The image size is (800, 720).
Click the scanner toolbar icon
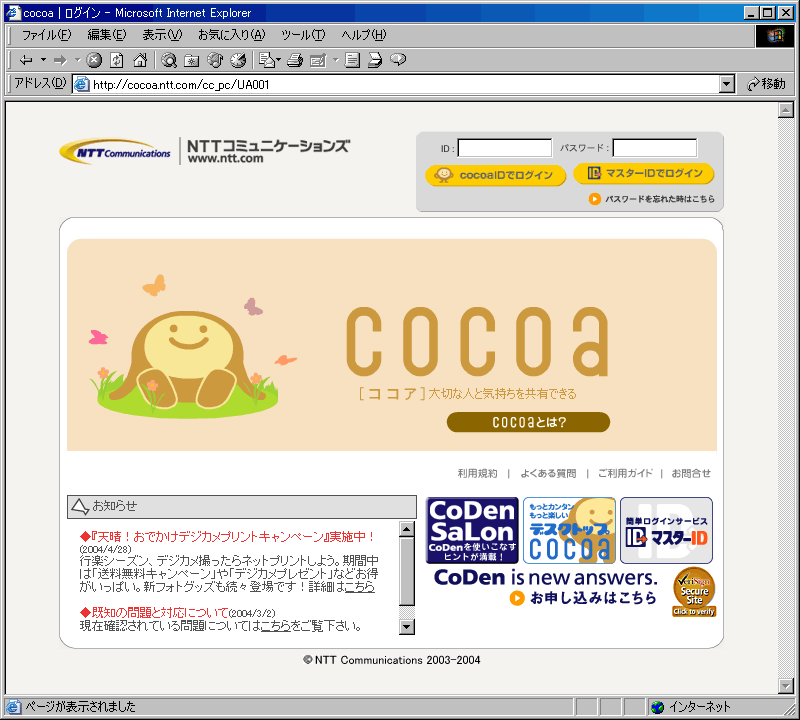375,60
